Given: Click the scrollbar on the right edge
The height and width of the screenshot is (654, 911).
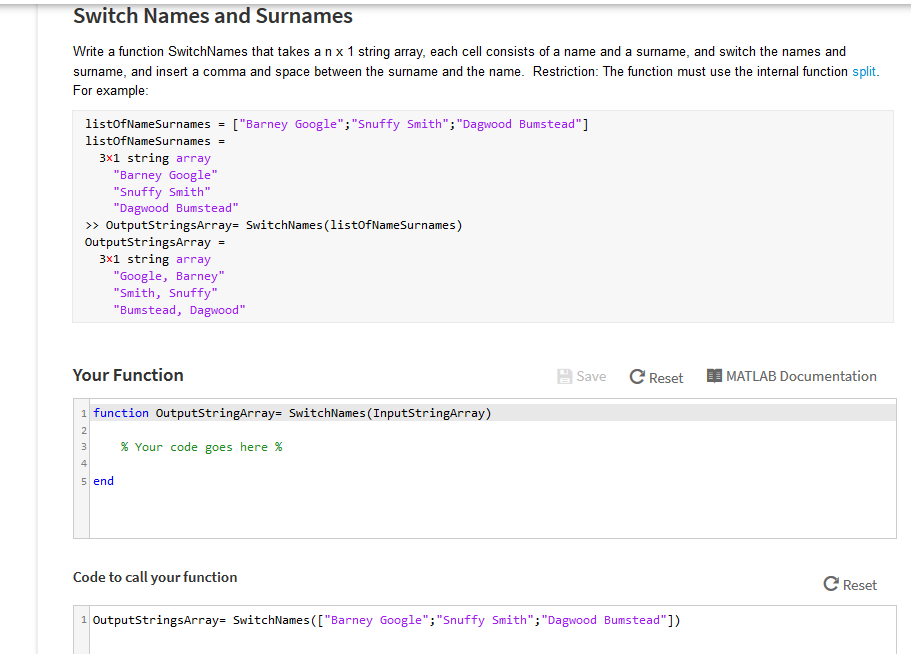Looking at the screenshot, I should click(x=907, y=327).
